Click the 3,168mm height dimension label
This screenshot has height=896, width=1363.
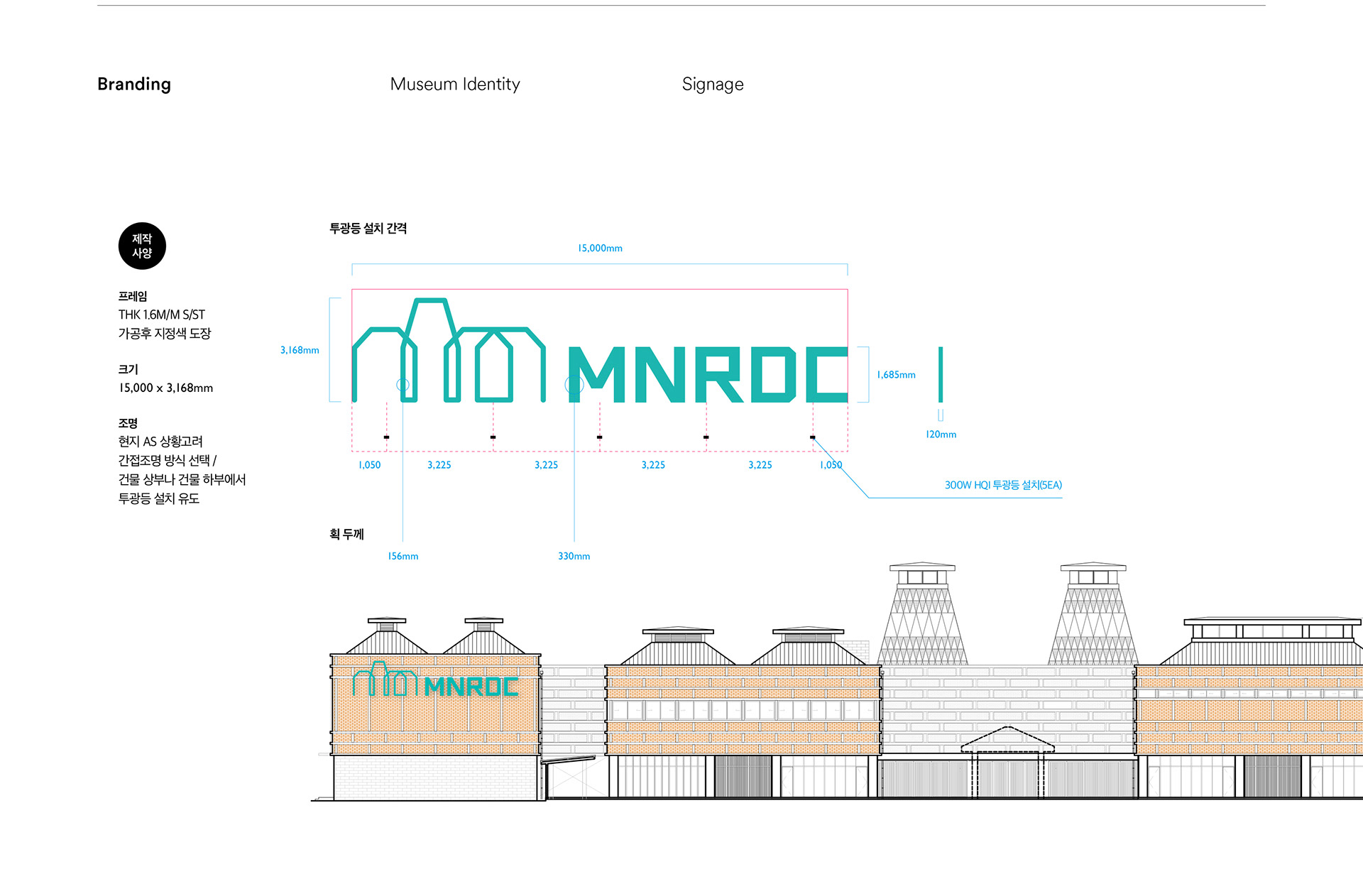click(300, 350)
